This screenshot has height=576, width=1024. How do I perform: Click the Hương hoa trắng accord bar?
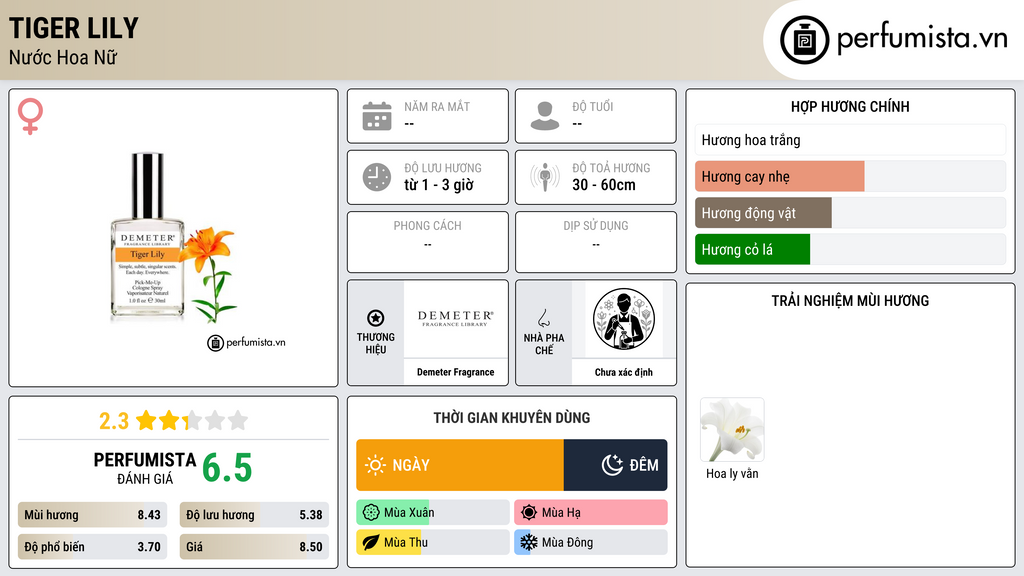pos(850,140)
